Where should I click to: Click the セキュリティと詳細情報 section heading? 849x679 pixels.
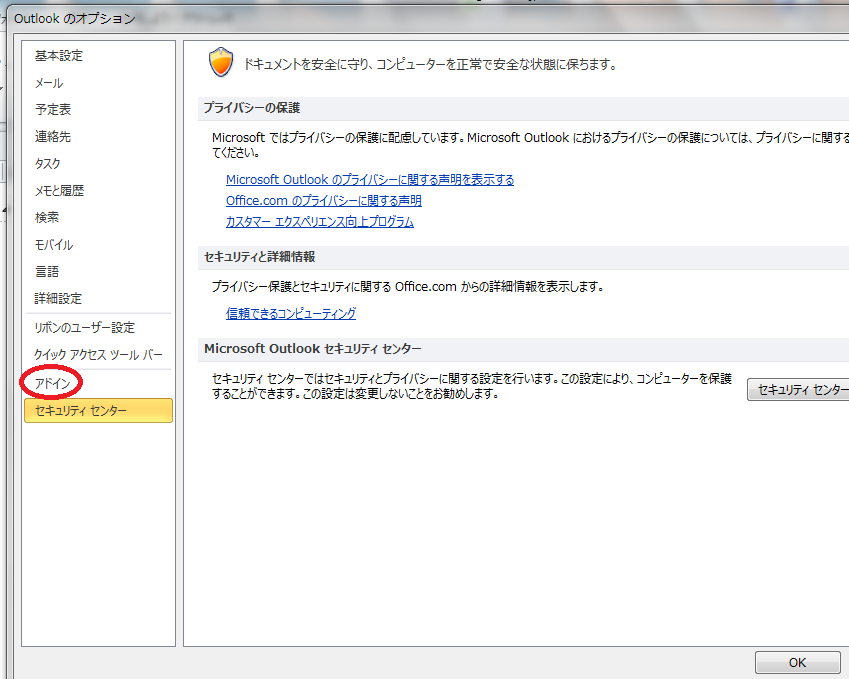tap(259, 257)
